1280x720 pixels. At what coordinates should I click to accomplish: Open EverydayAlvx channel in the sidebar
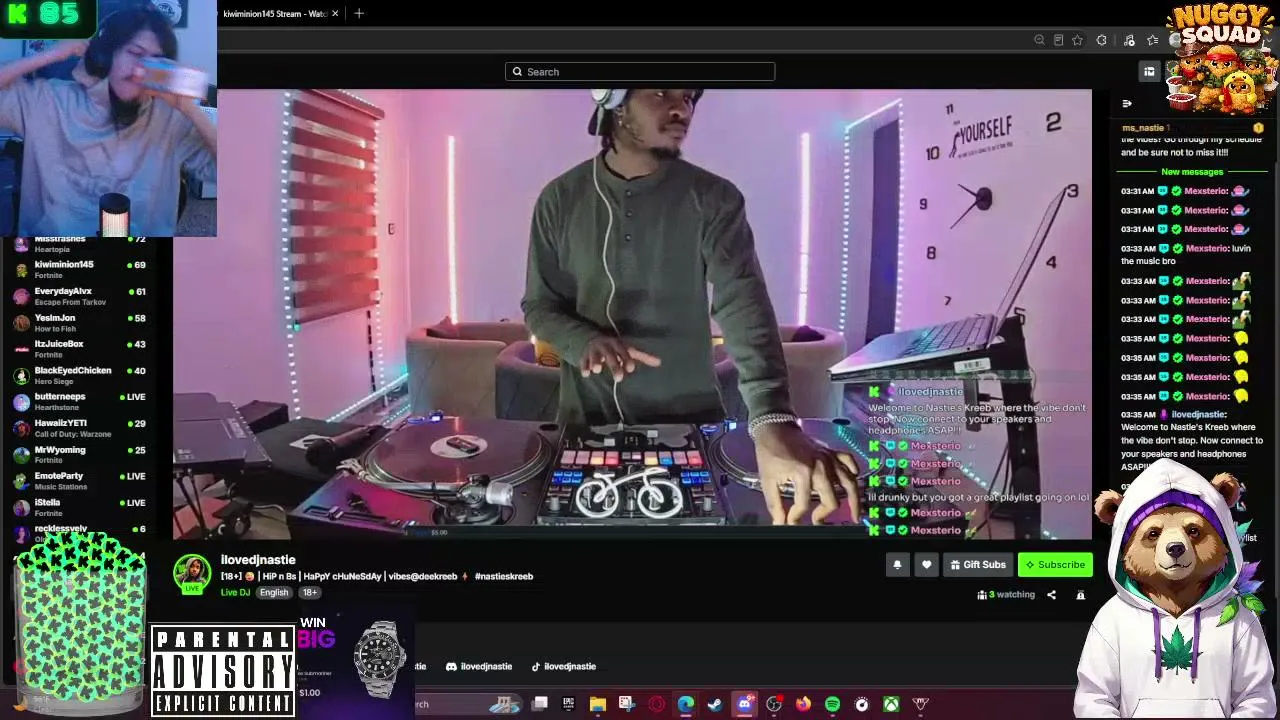pos(80,296)
